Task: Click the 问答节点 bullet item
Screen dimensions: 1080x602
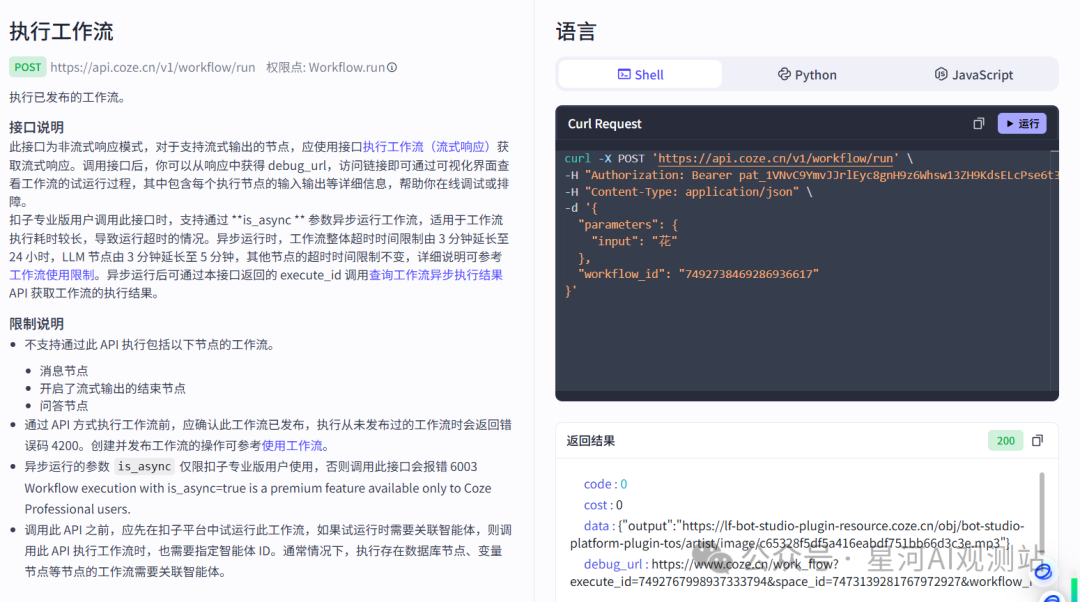Action: point(63,406)
